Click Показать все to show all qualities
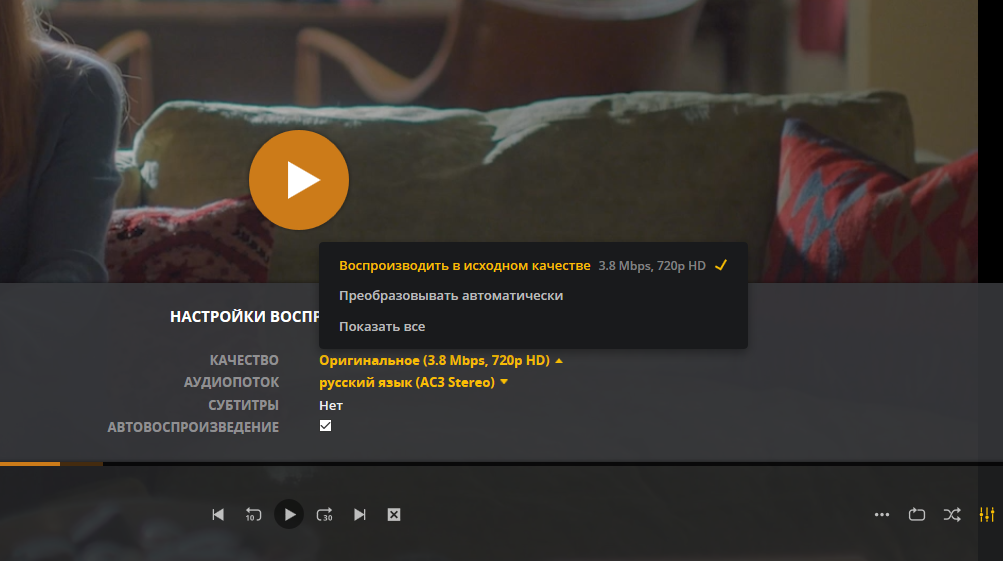1003x561 pixels. [x=382, y=327]
